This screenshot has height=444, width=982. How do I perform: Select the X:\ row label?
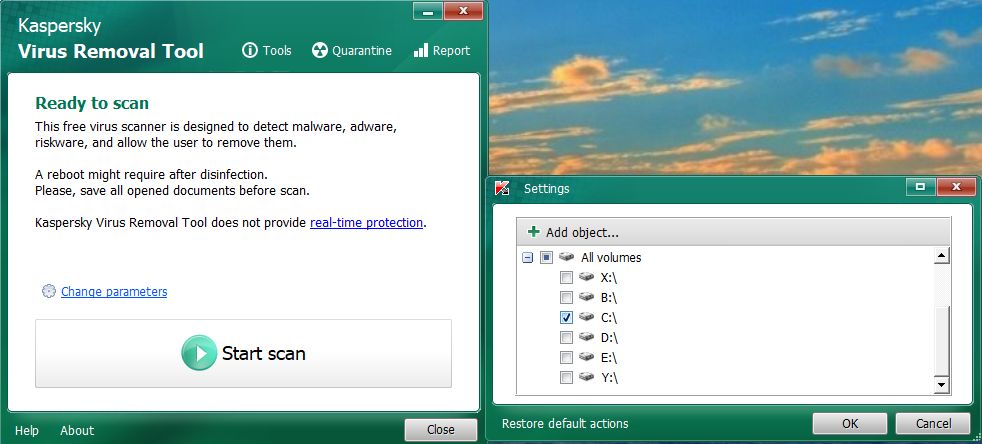(609, 277)
